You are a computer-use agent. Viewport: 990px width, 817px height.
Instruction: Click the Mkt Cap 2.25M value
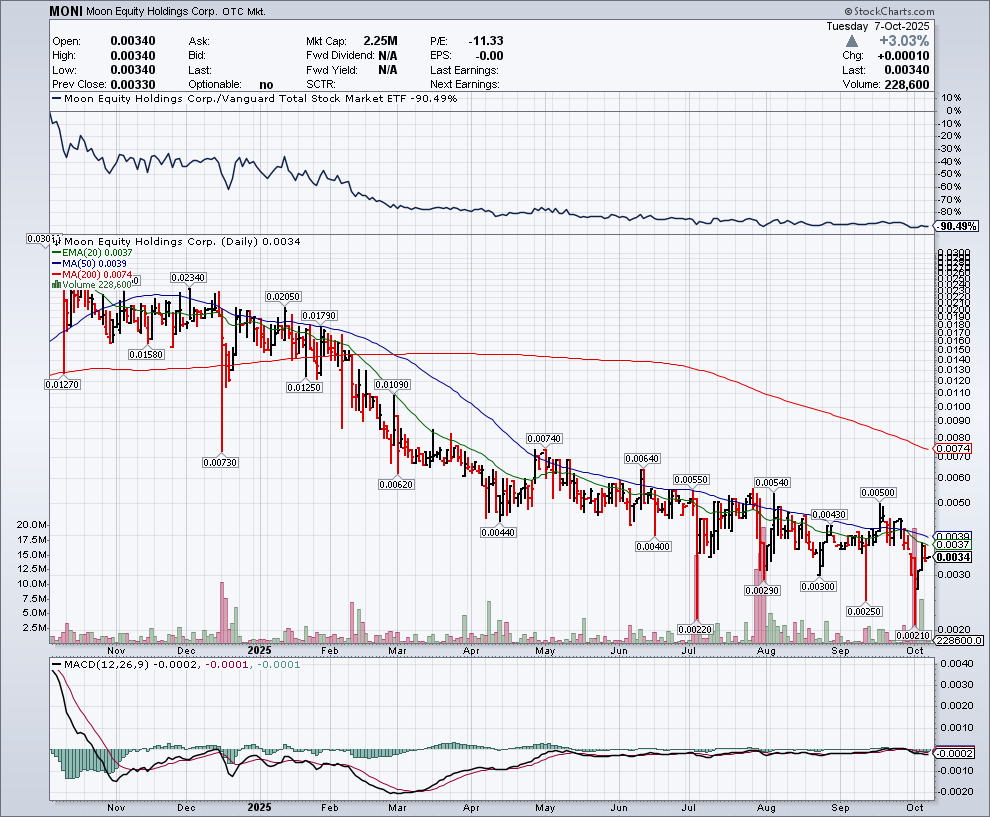(380, 41)
